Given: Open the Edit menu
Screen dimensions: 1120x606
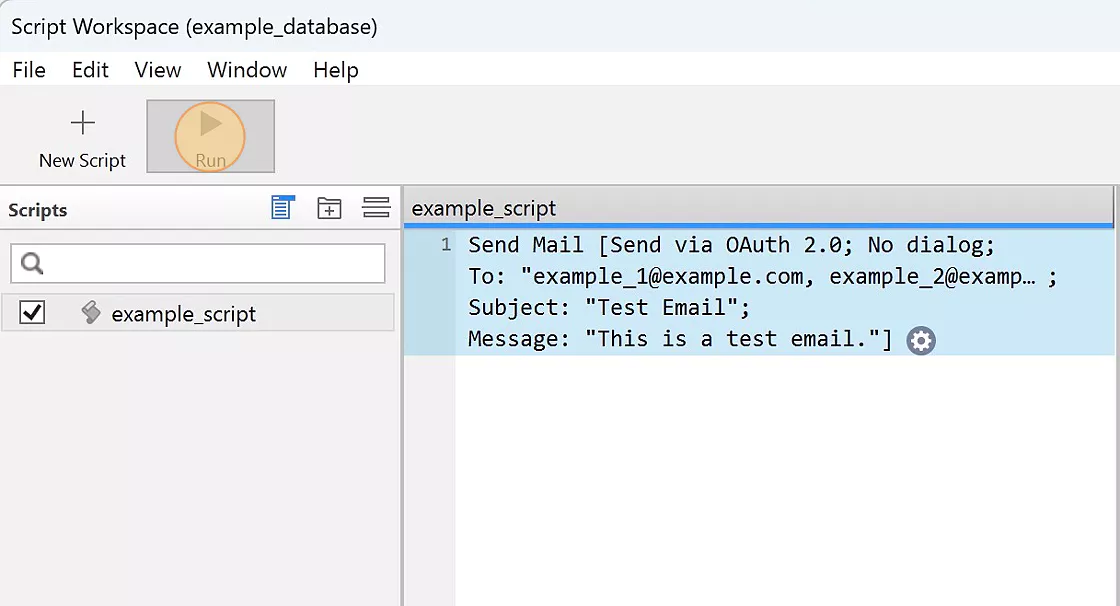Looking at the screenshot, I should tap(90, 70).
